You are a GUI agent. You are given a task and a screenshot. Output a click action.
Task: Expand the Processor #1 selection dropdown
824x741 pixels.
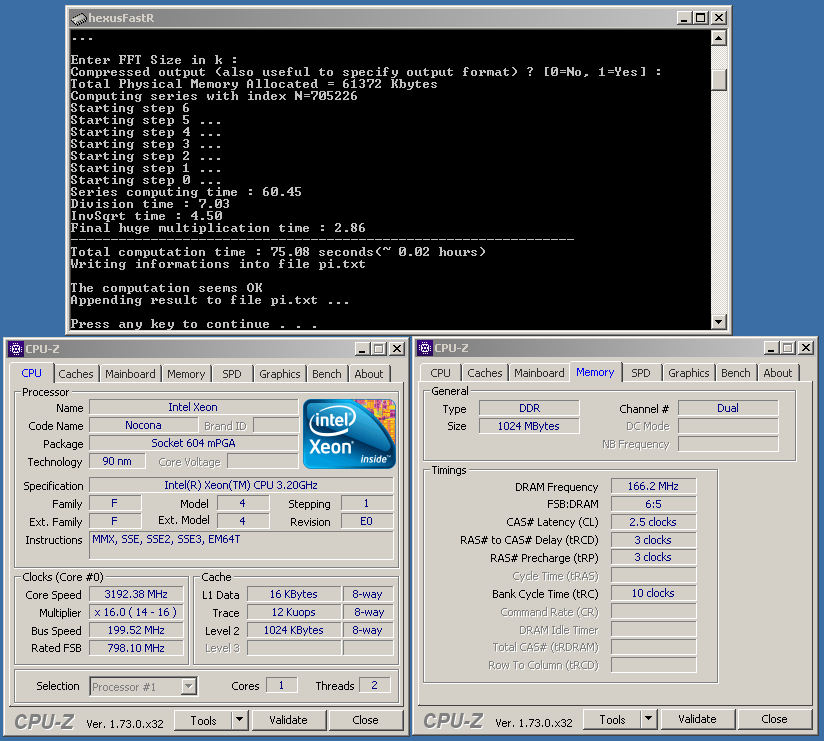coord(189,686)
